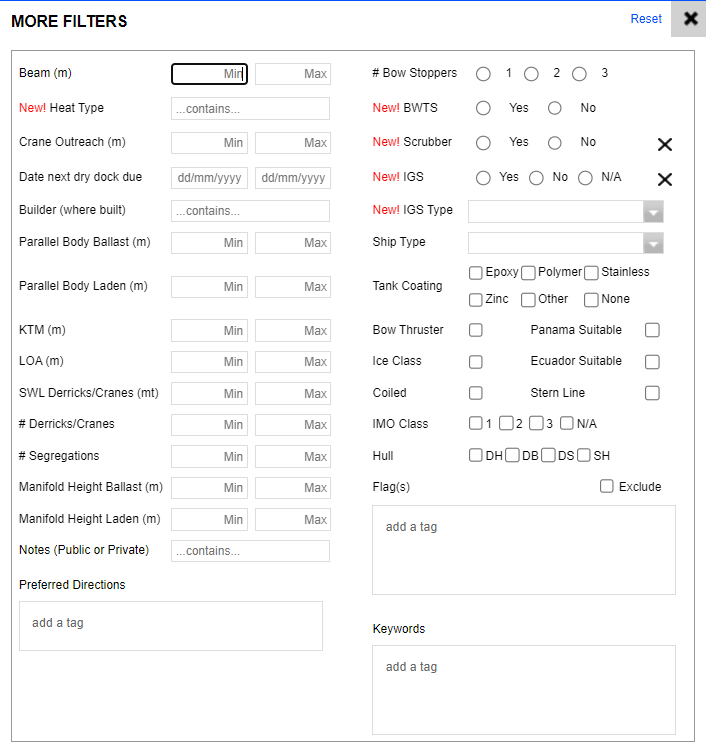Clear the Scrubber selection with X icon
Screen dimensions: 706x751
click(665, 144)
